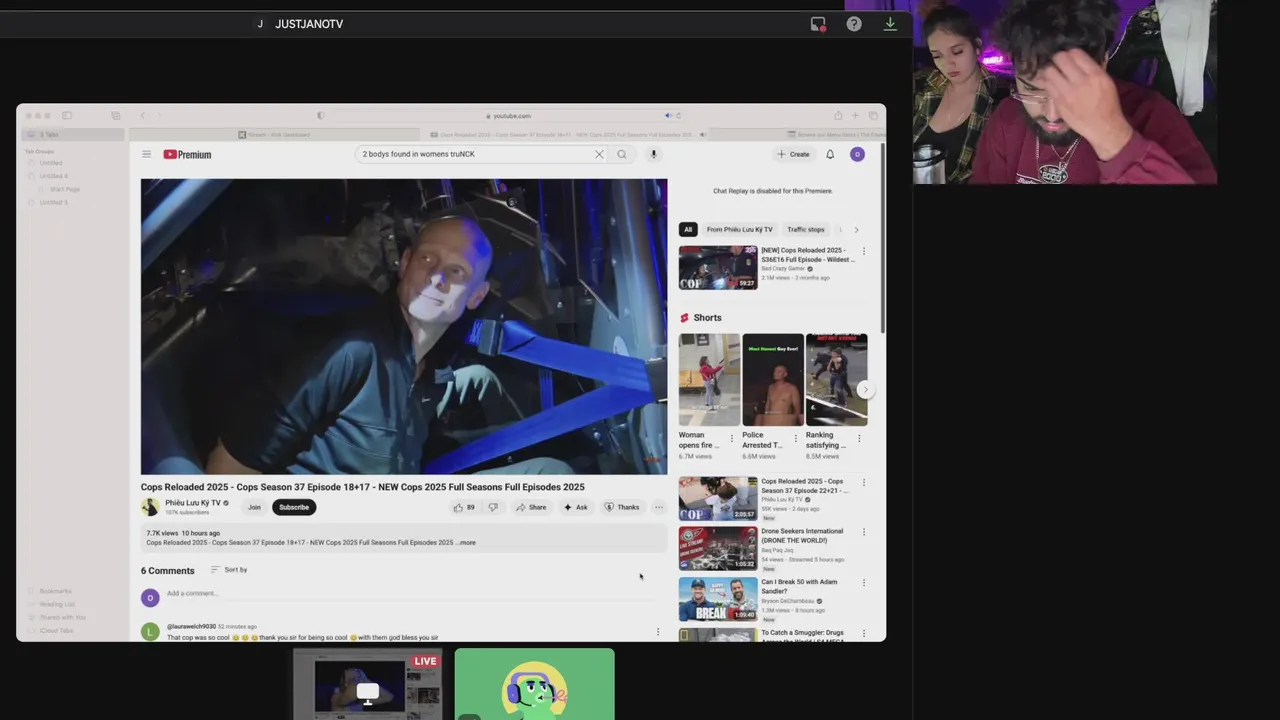Open menu for Ranking satisfying short

coord(859,438)
